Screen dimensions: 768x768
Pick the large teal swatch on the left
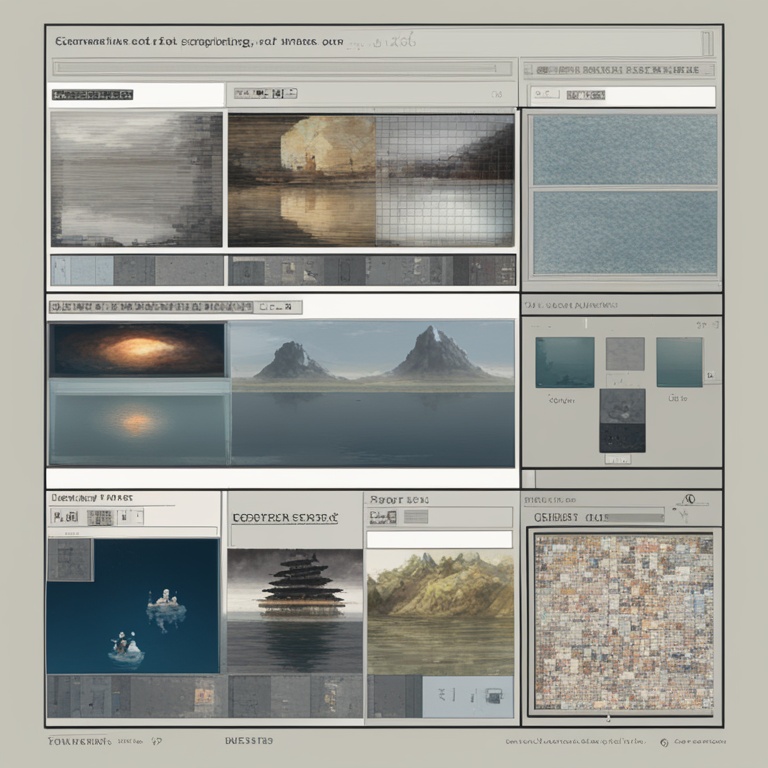(x=565, y=362)
